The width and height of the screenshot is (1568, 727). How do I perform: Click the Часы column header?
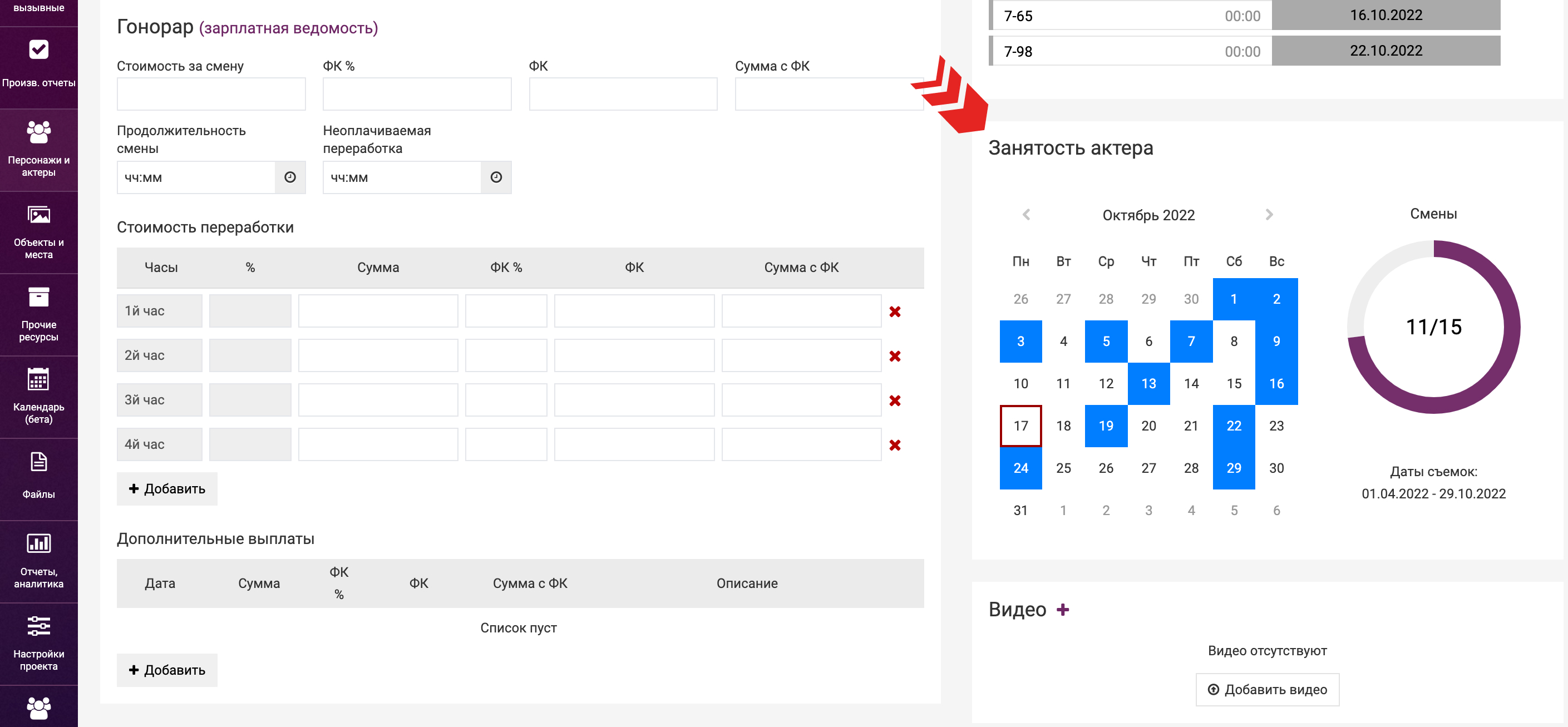tap(161, 268)
